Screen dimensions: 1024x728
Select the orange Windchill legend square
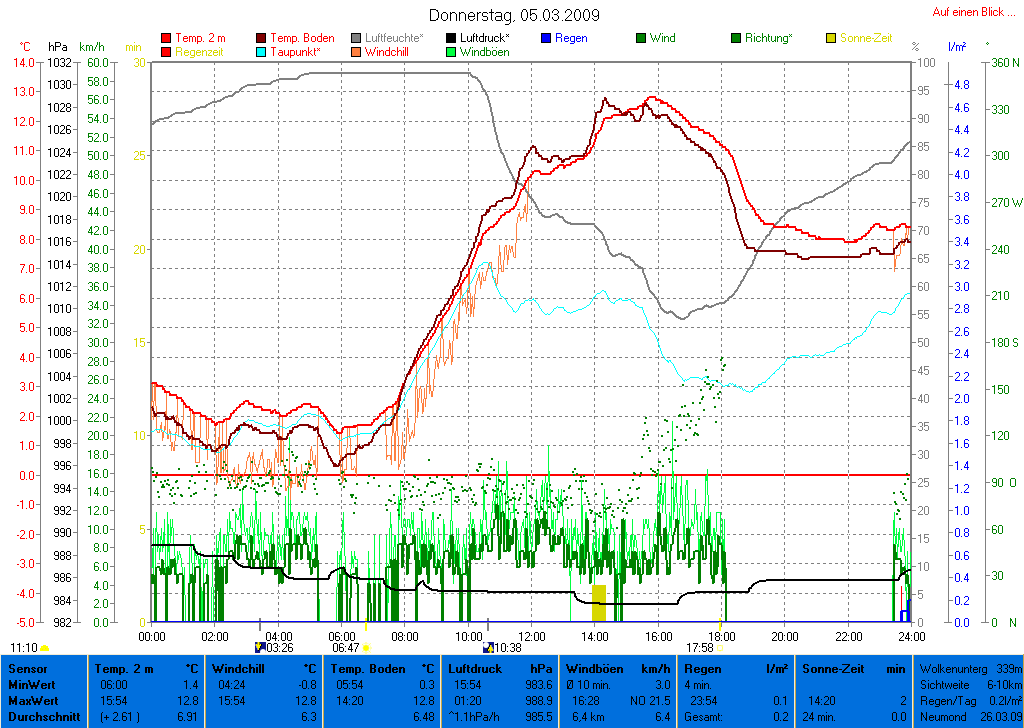click(357, 51)
